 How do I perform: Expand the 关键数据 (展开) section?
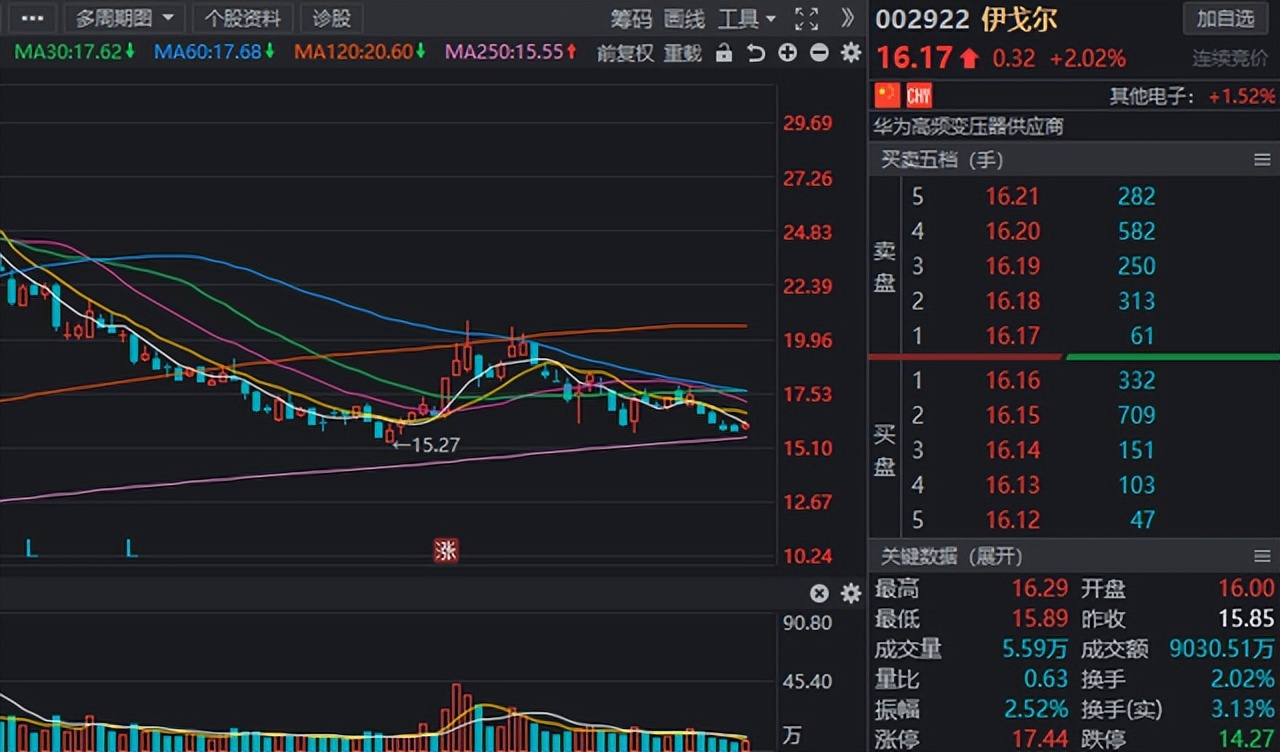click(x=951, y=557)
